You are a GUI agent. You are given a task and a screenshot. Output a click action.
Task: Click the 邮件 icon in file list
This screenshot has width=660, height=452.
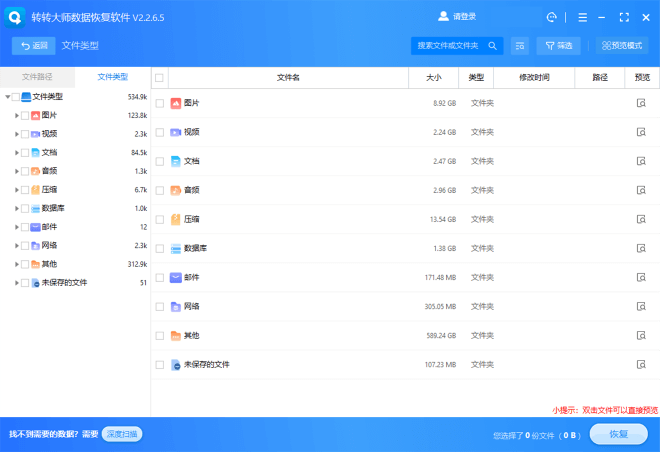point(175,277)
